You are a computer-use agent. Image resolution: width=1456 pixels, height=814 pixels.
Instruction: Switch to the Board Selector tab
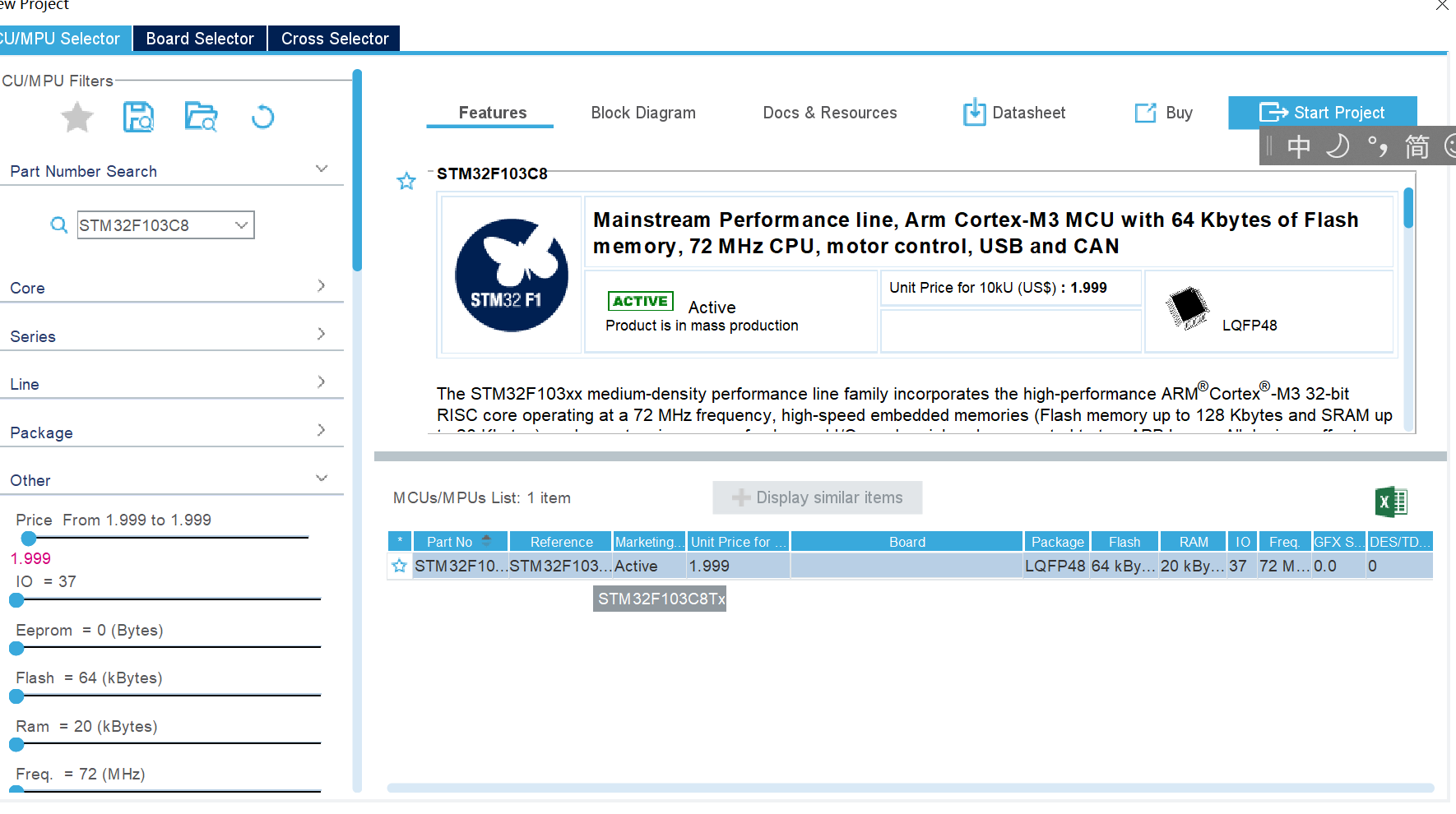(200, 39)
